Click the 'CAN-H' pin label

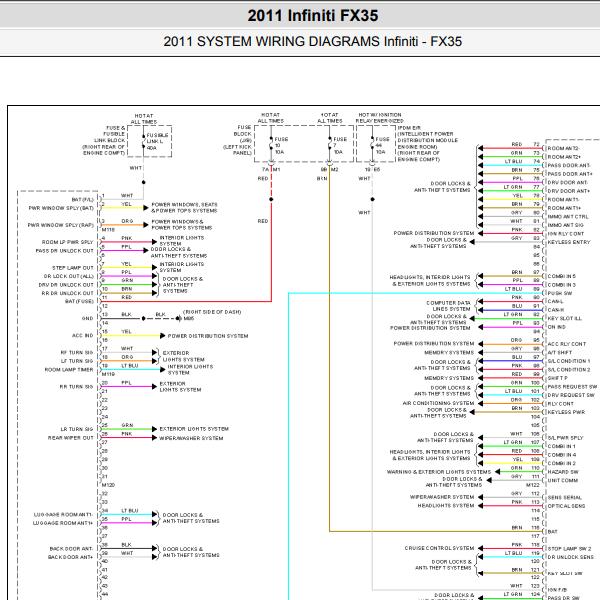point(556,310)
